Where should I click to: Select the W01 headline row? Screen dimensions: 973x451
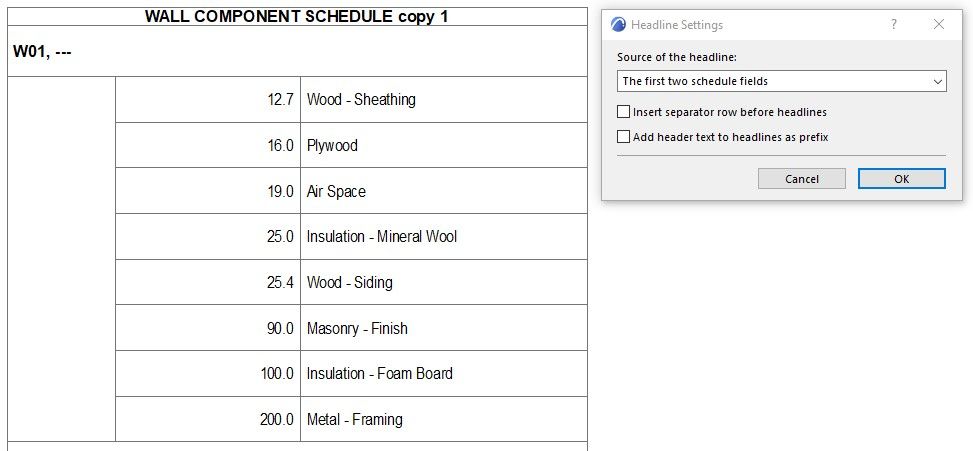tap(297, 52)
